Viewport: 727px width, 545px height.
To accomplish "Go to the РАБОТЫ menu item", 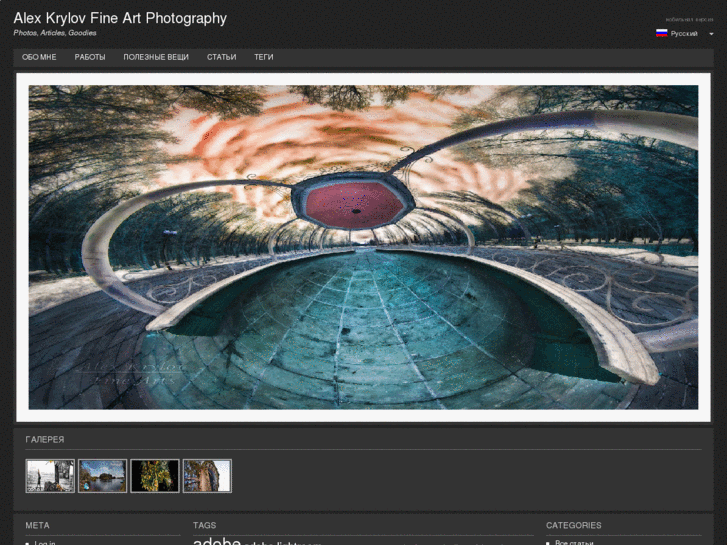I will (x=90, y=57).
